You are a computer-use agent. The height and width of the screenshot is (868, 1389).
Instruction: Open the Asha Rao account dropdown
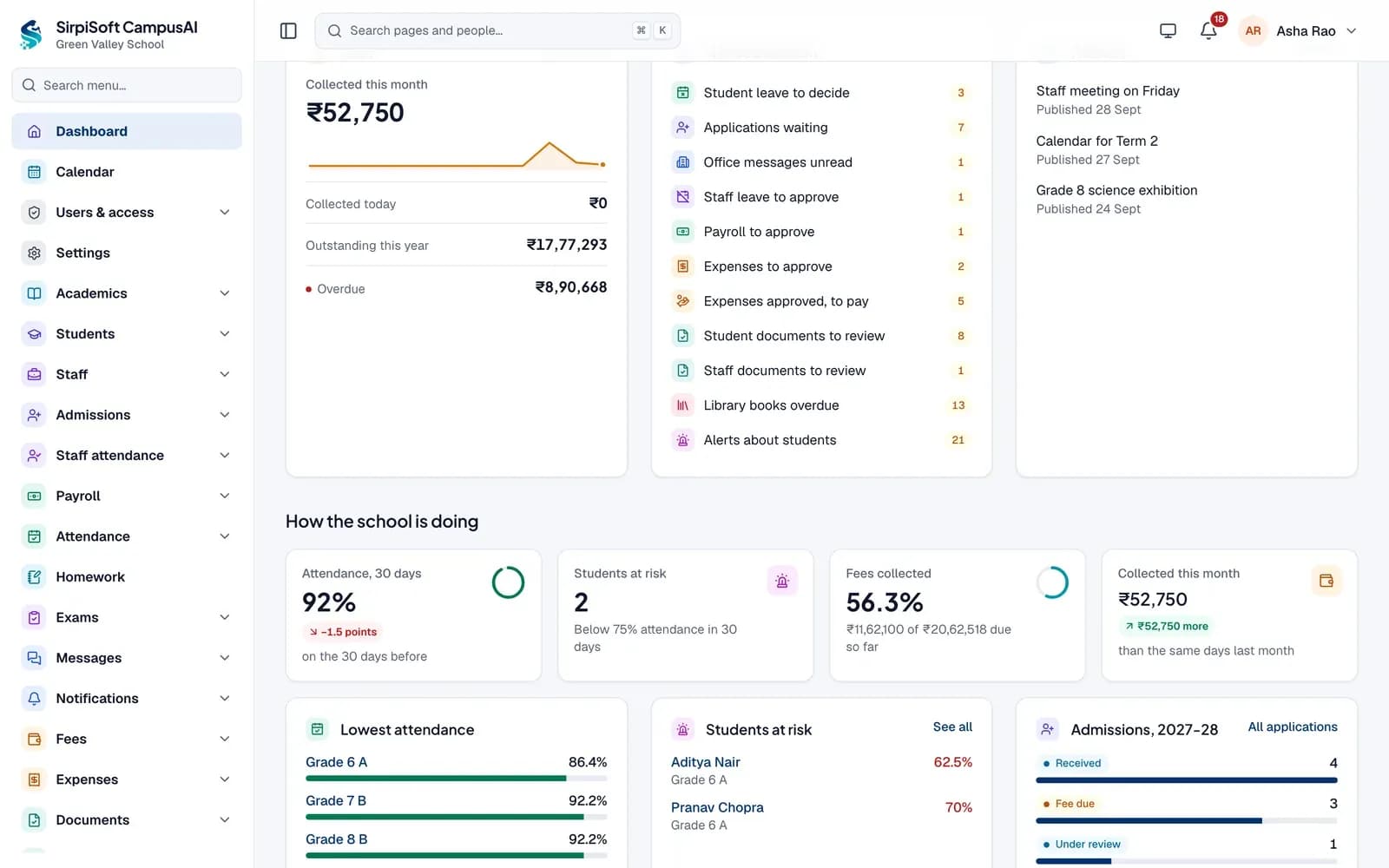(1299, 31)
